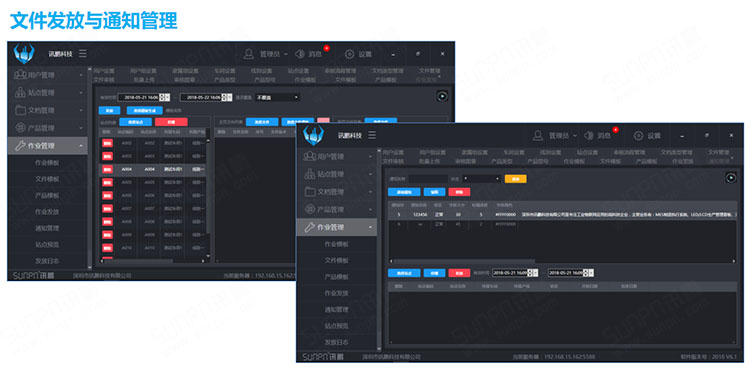Click the round play icon in the rear window panel

(x=442, y=96)
